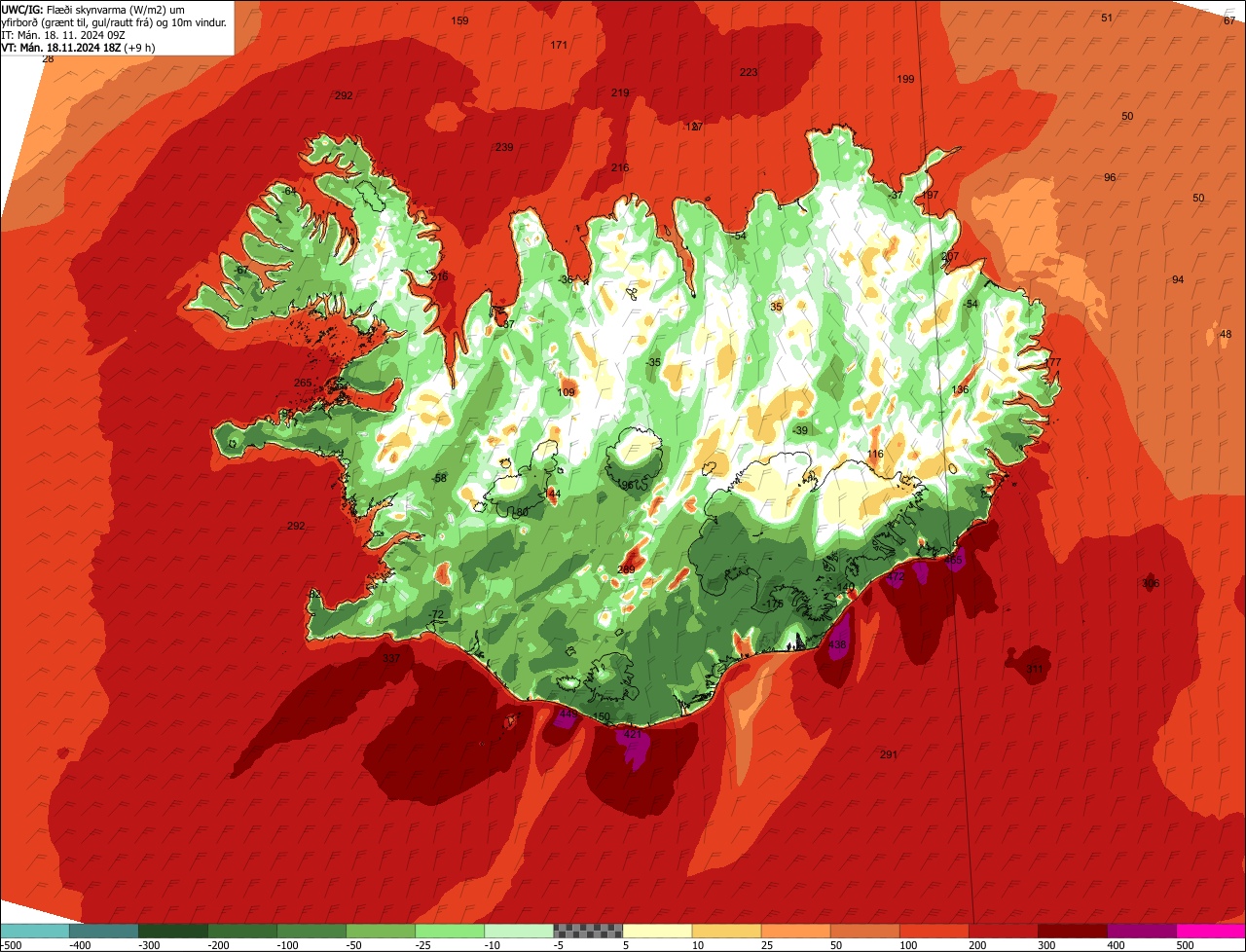
Task: Click the map value 96
Action: tap(1110, 177)
